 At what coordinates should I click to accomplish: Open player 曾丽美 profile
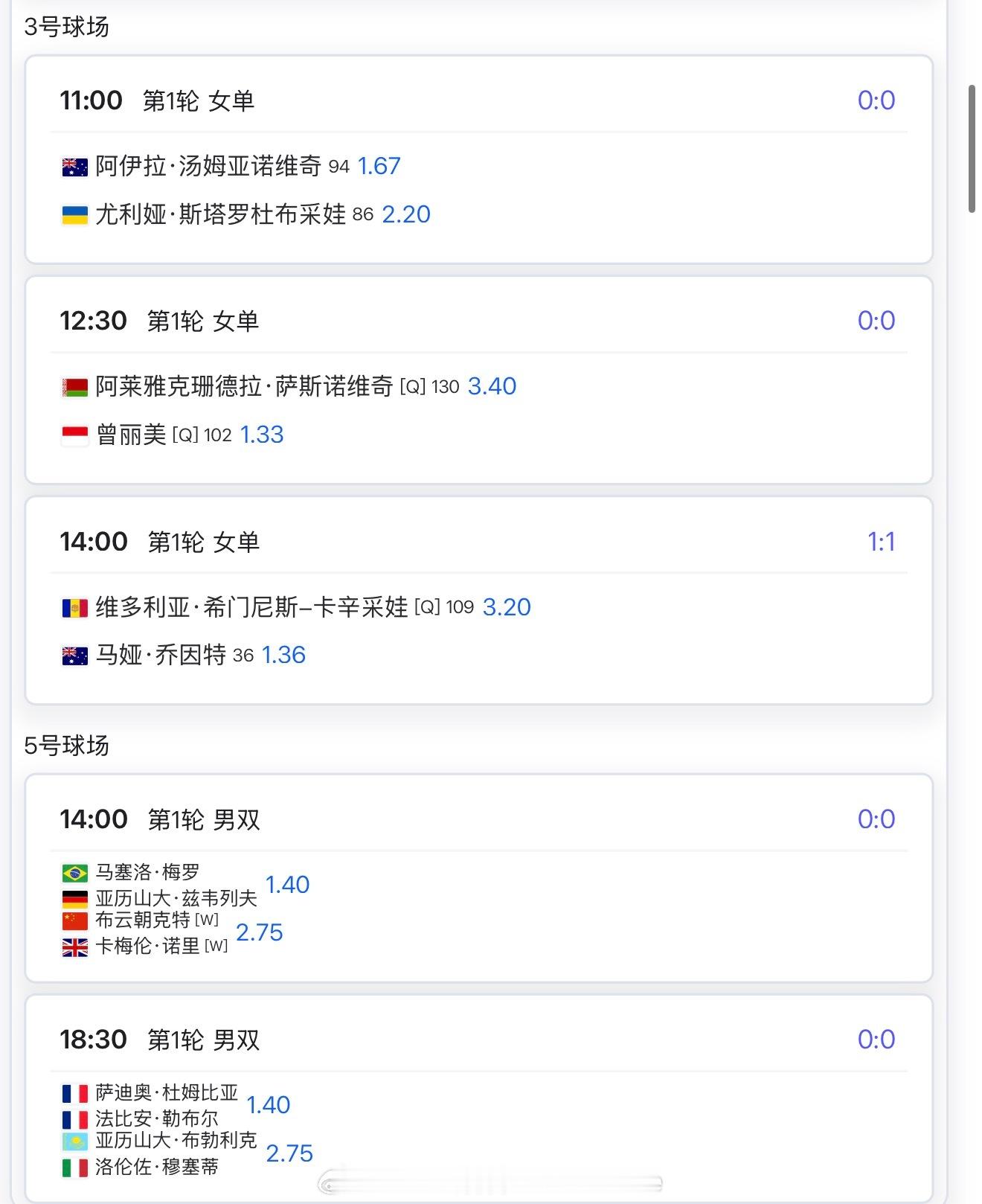(x=131, y=435)
